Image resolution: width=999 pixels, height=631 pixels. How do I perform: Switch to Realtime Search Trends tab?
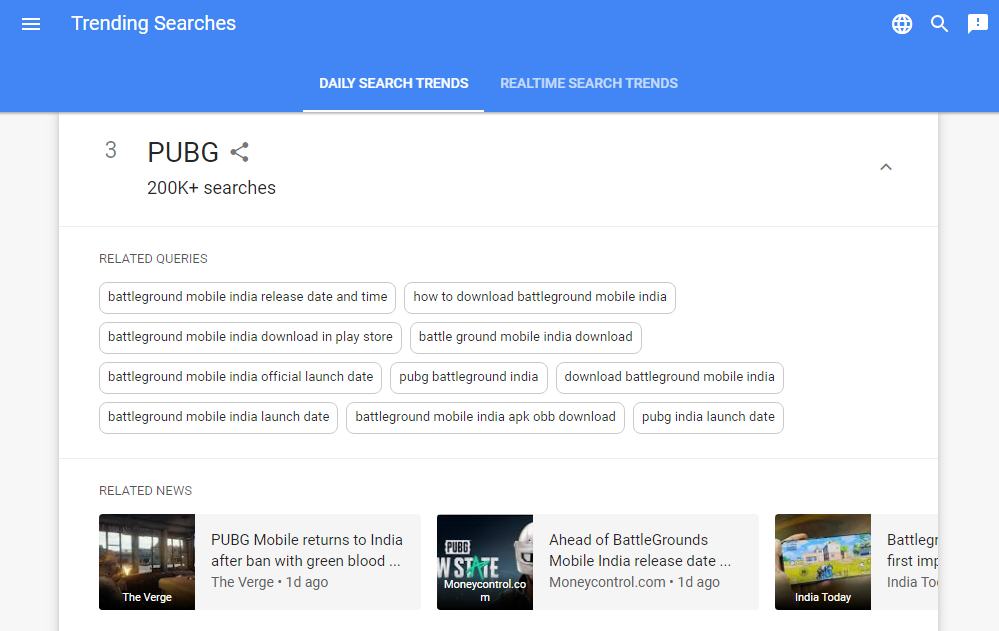point(589,83)
